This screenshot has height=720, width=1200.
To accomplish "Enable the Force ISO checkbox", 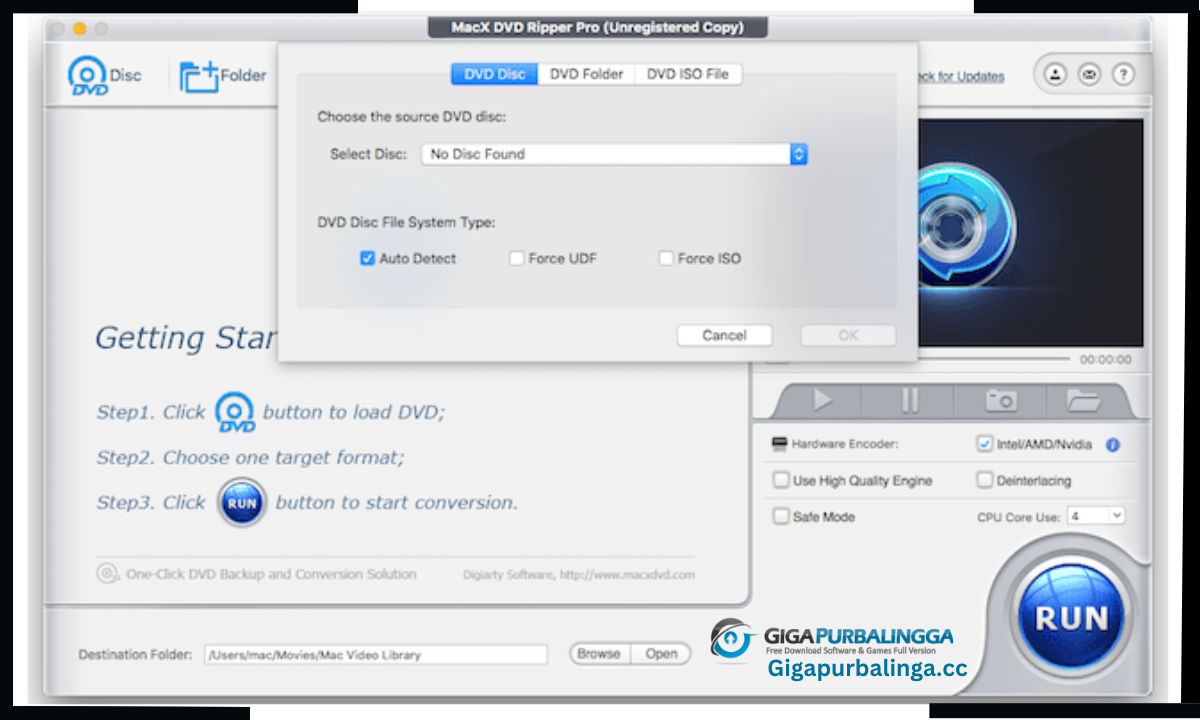I will [x=665, y=258].
